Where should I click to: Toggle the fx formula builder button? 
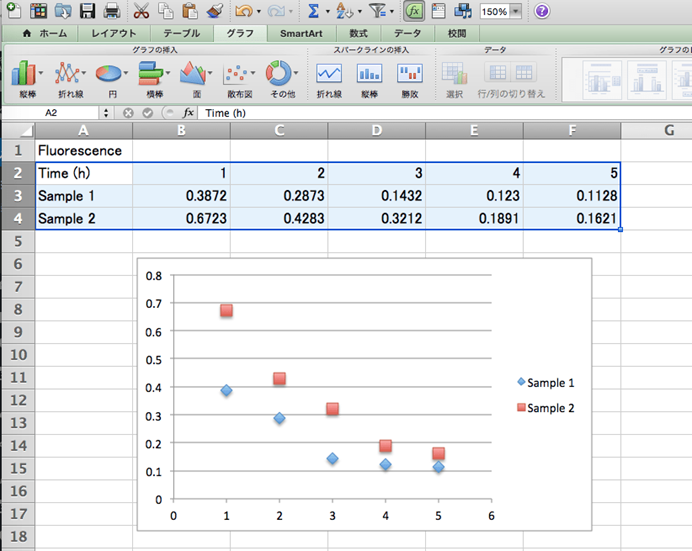click(412, 12)
